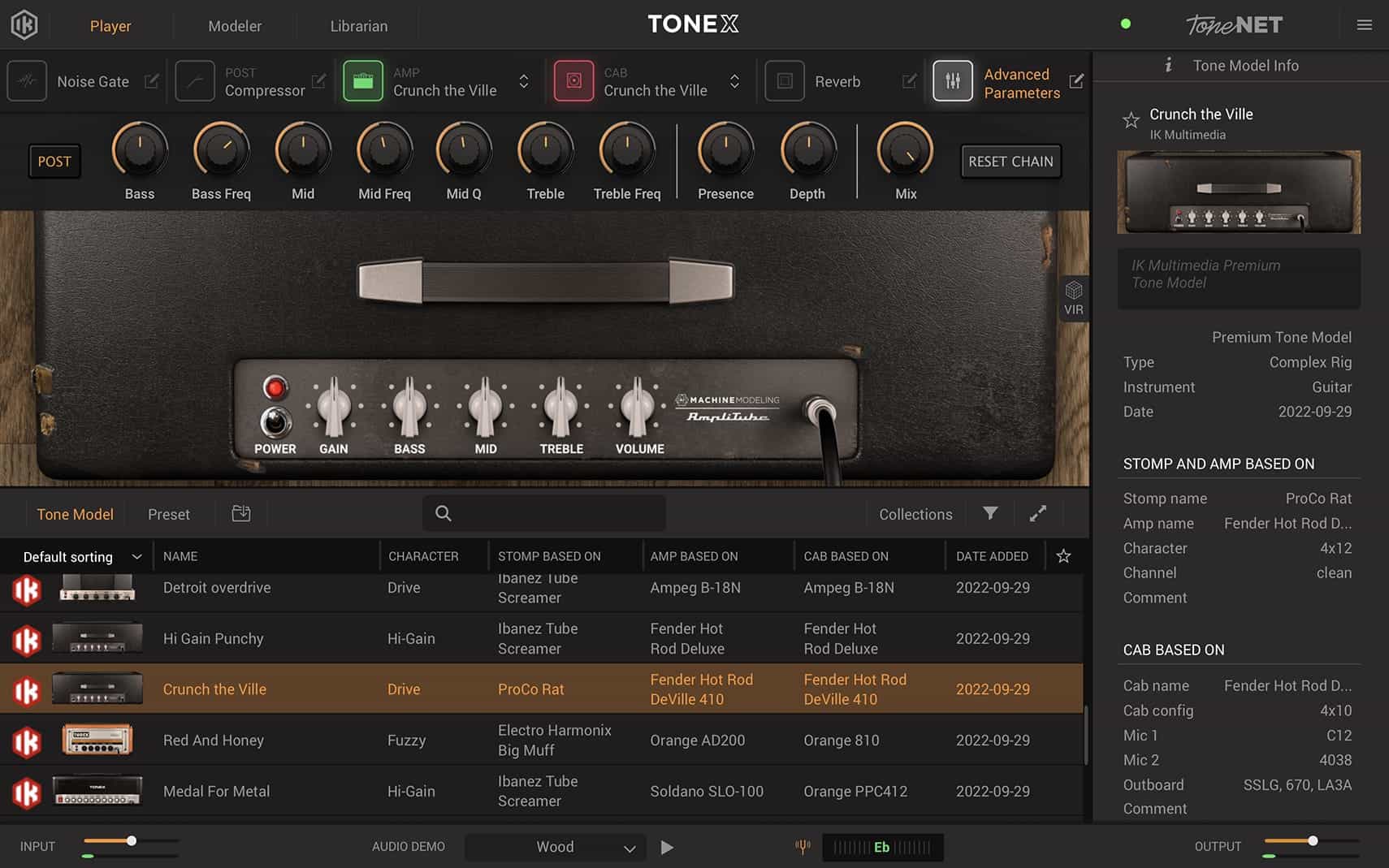Toggle the green AMP module icon
Viewport: 1389px width, 868px height.
[363, 81]
